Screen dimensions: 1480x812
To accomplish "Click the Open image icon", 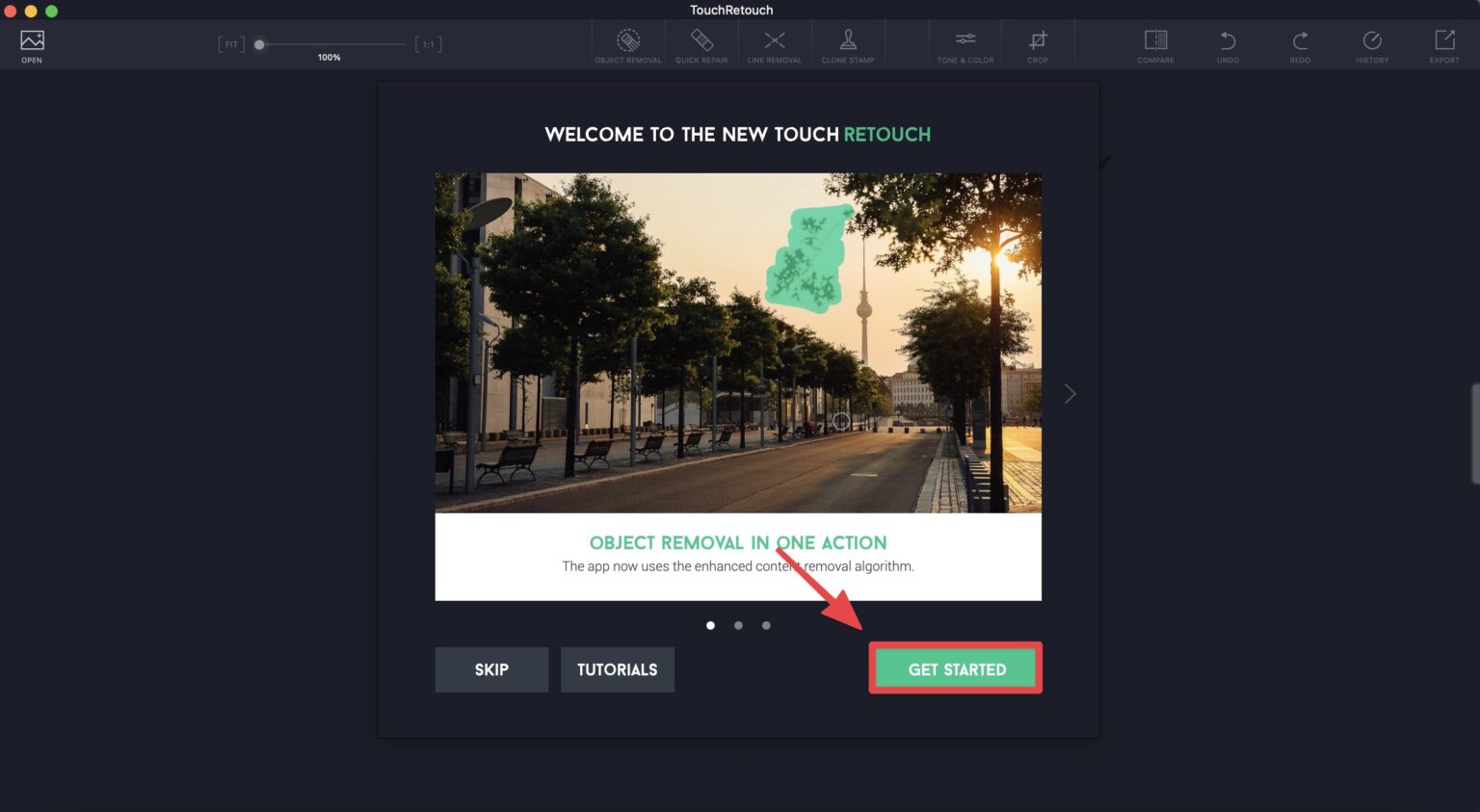I will [x=32, y=44].
